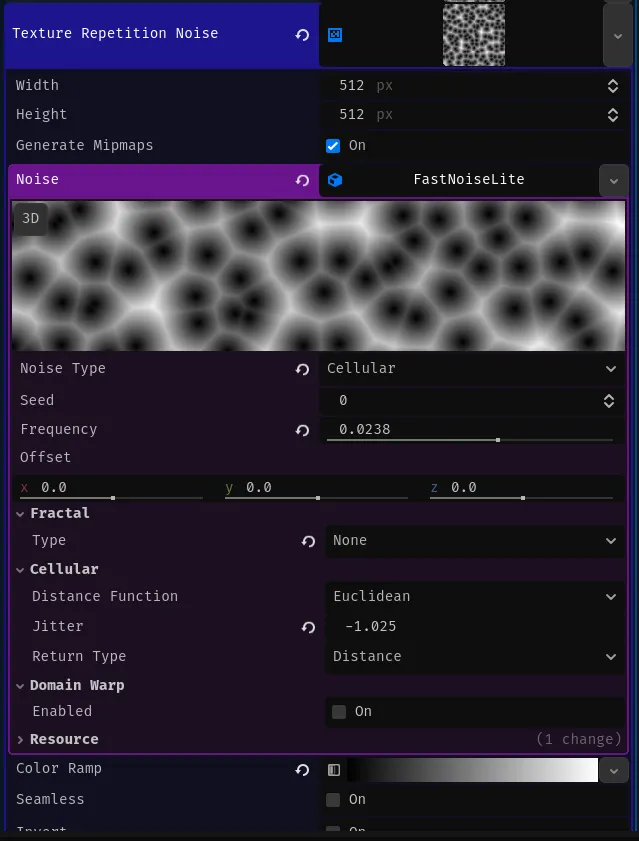Click the revert arrow beside Color Ramp
The height and width of the screenshot is (841, 639).
coord(302,769)
